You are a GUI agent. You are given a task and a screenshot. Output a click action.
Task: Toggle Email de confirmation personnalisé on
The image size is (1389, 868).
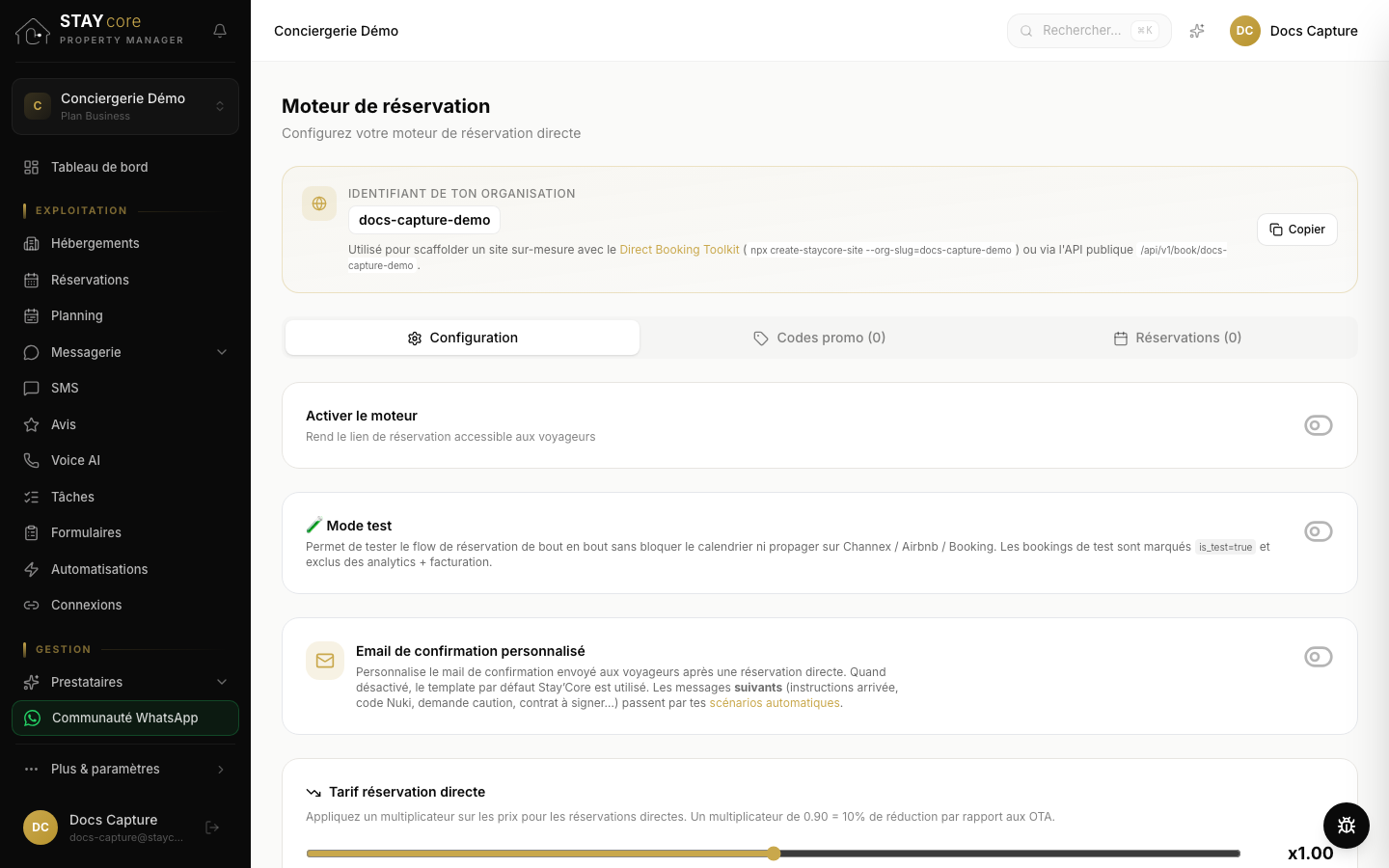[1319, 657]
